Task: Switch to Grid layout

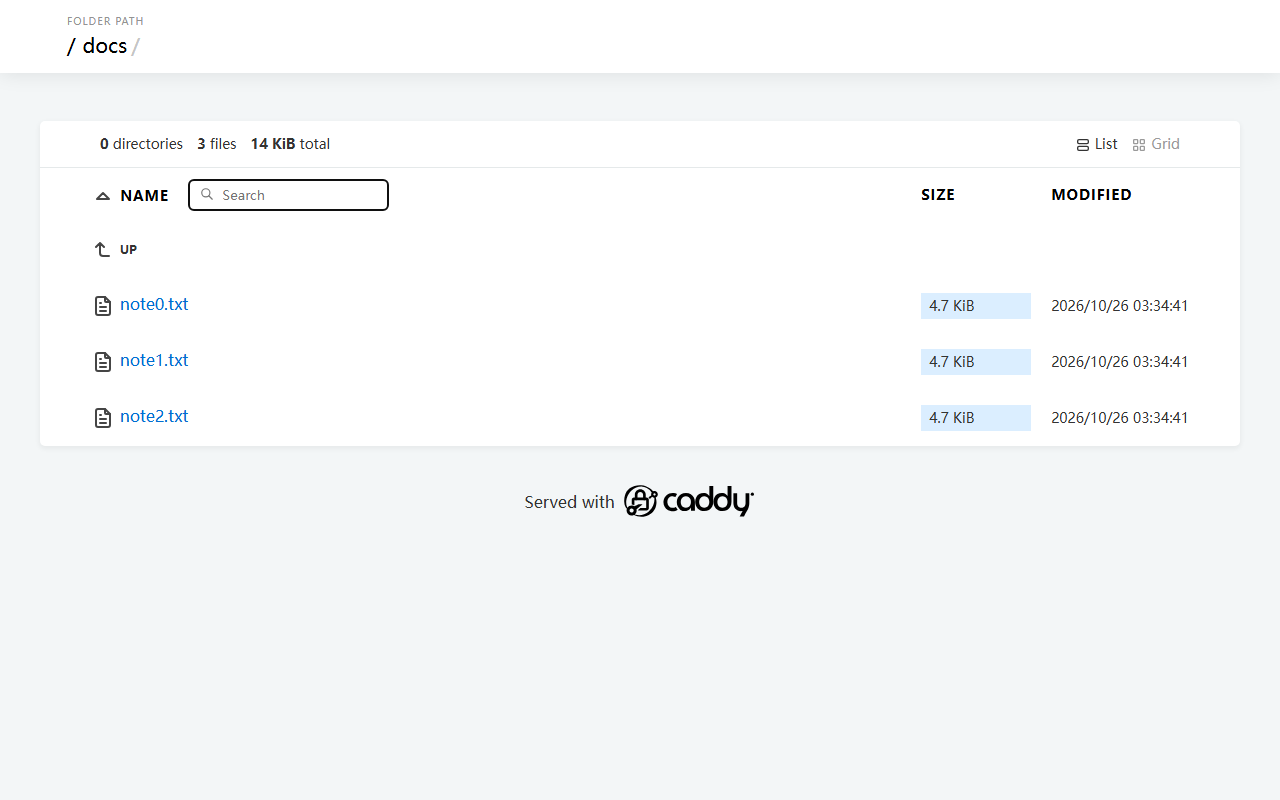Action: pos(1156,144)
